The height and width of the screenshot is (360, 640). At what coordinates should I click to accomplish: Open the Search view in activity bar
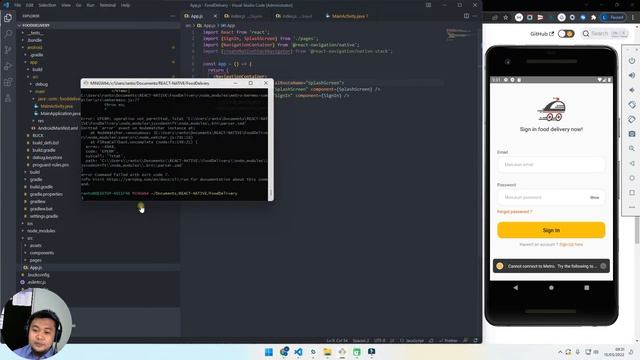(x=8, y=34)
